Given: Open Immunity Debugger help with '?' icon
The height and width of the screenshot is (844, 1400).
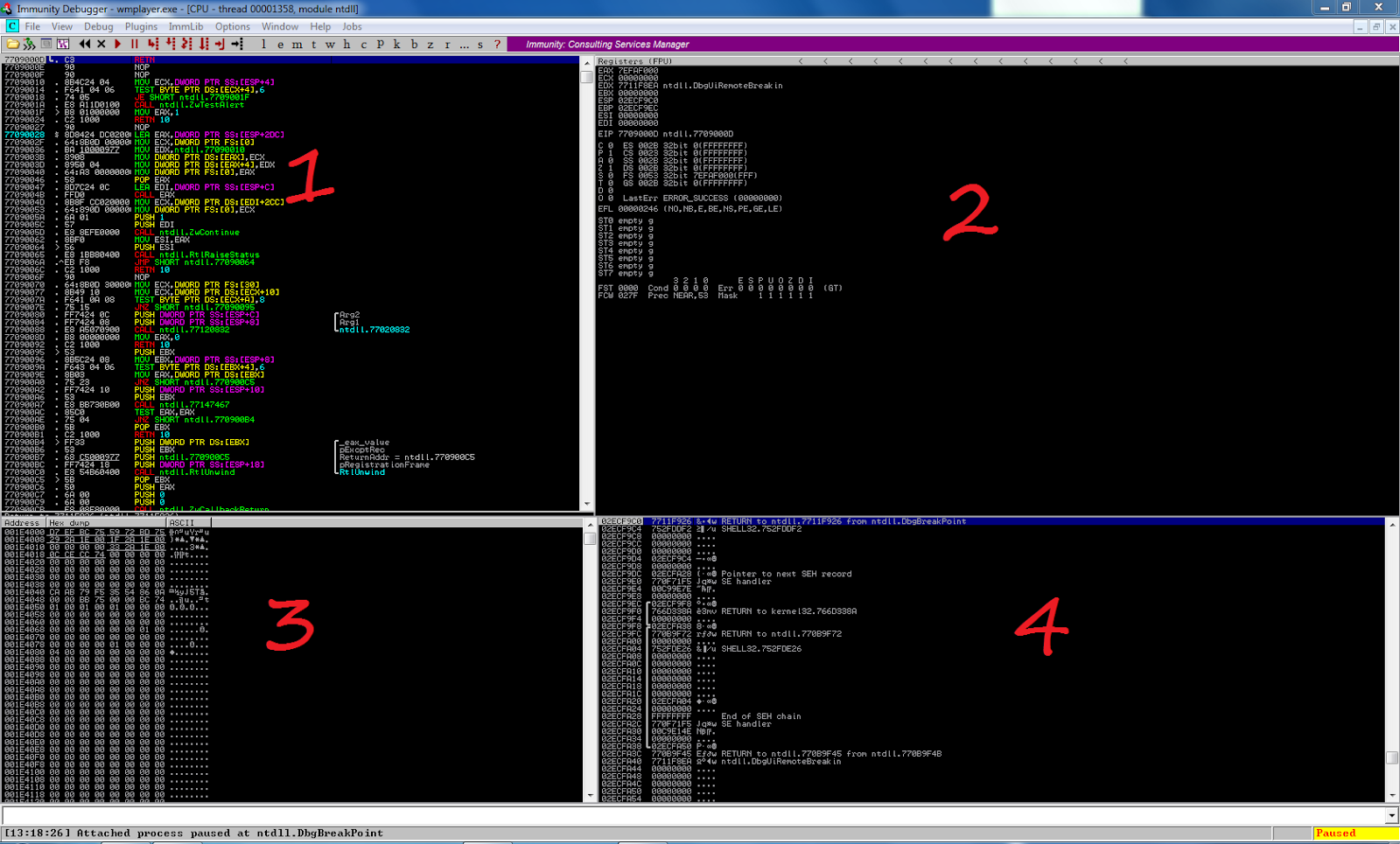Looking at the screenshot, I should pos(499,43).
